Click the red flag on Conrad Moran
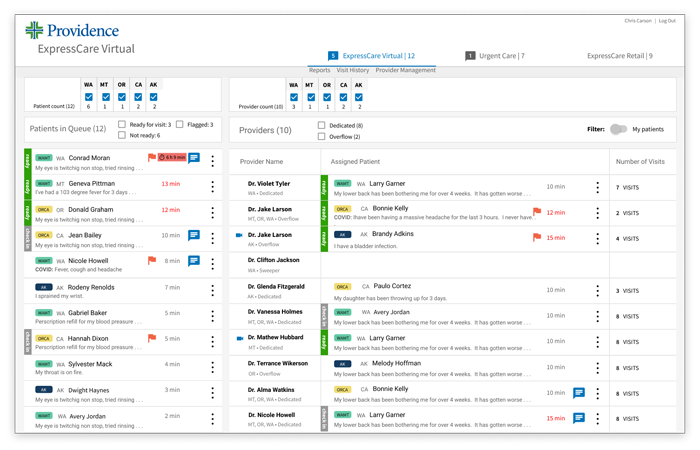Image resolution: width=700 pixels, height=450 pixels. pos(152,158)
